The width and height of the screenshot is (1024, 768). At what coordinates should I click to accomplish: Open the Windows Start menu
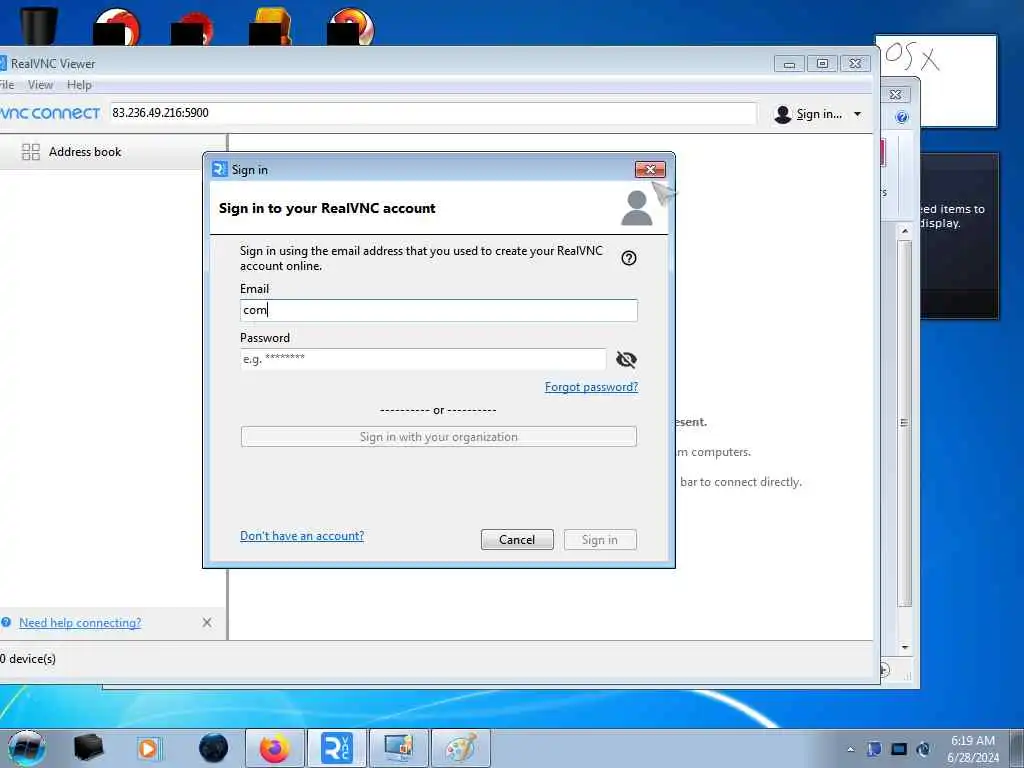click(26, 748)
